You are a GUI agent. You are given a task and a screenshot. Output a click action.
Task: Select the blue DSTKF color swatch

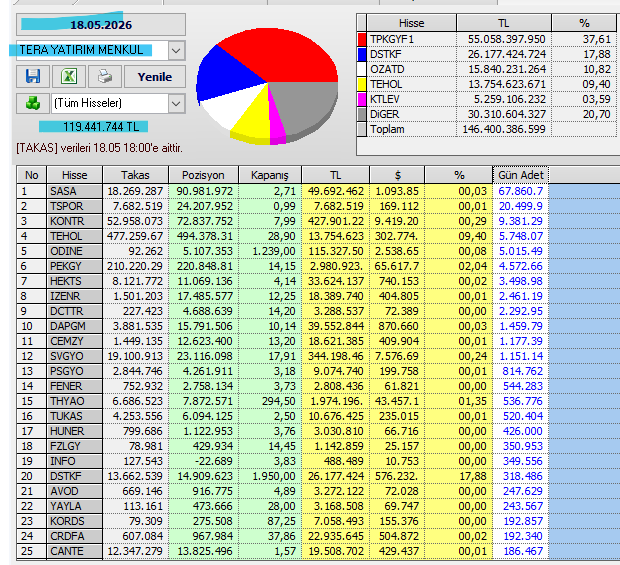point(362,55)
